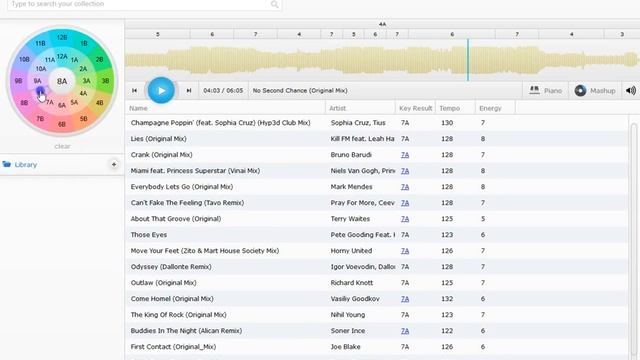Toggle the volume speaker icon
640x360 pixels.
631,91
